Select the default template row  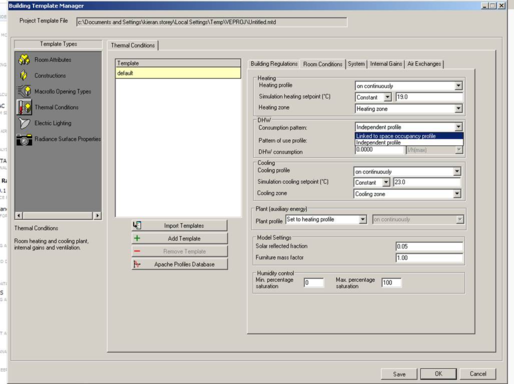(x=178, y=73)
